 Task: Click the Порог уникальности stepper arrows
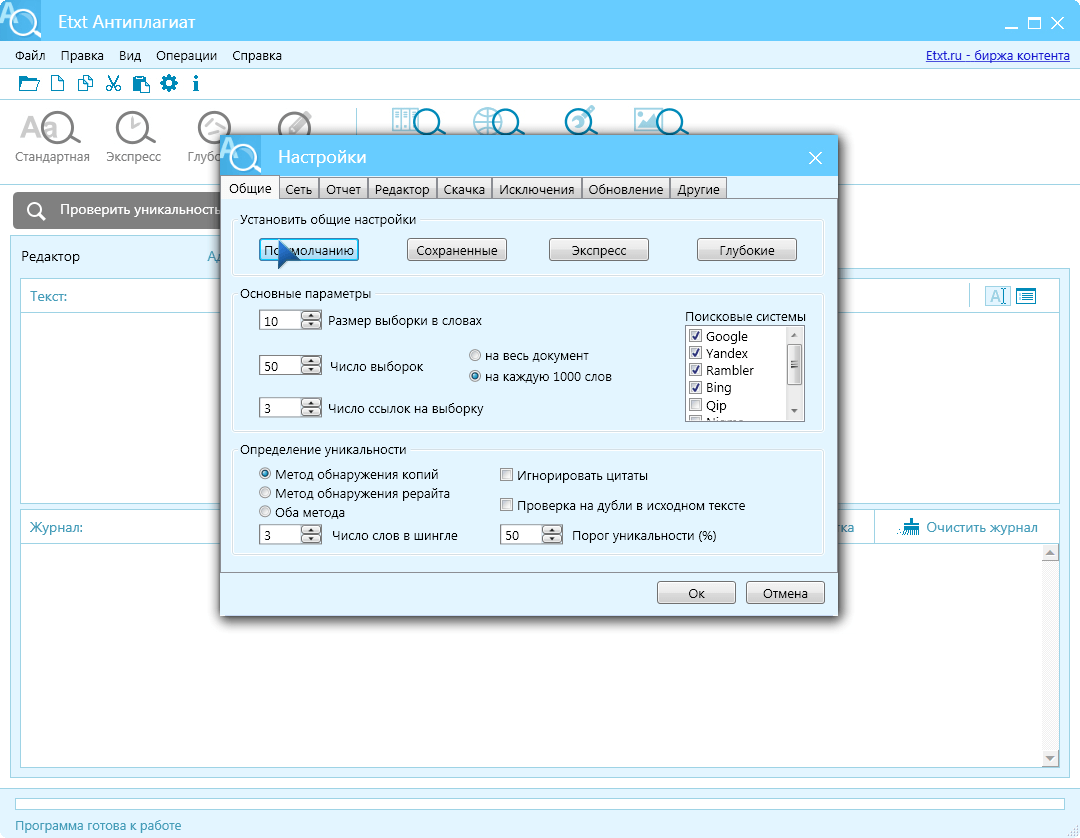click(x=552, y=535)
